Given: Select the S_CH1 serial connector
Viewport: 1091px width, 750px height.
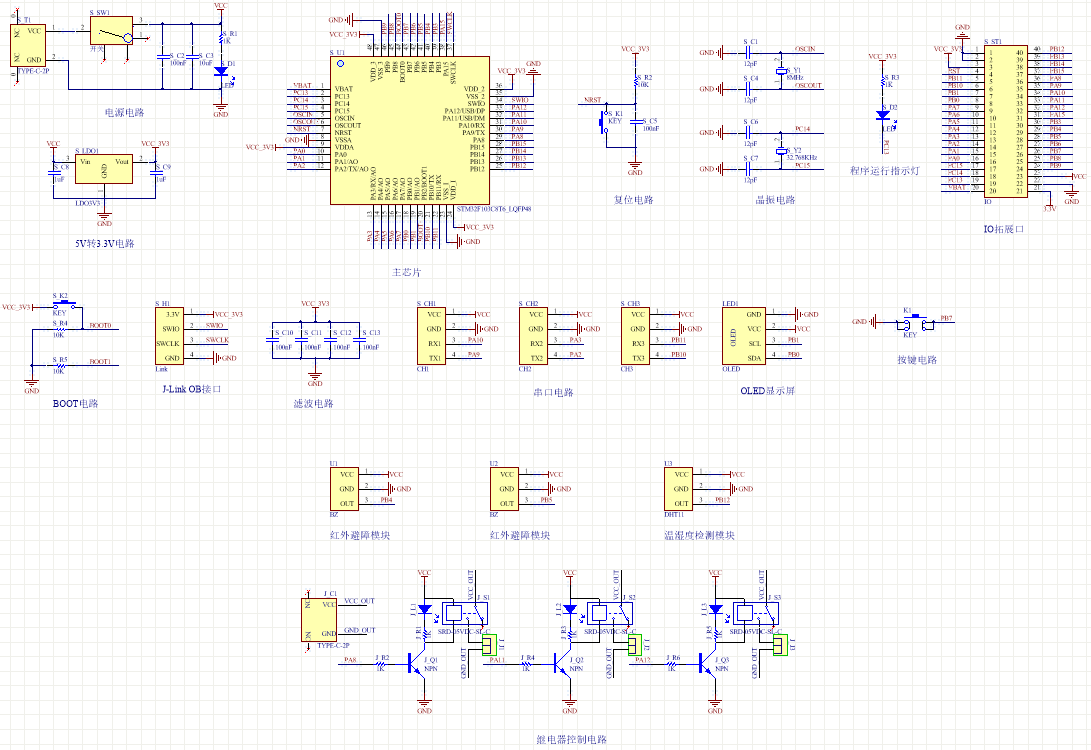Looking at the screenshot, I should [x=431, y=336].
